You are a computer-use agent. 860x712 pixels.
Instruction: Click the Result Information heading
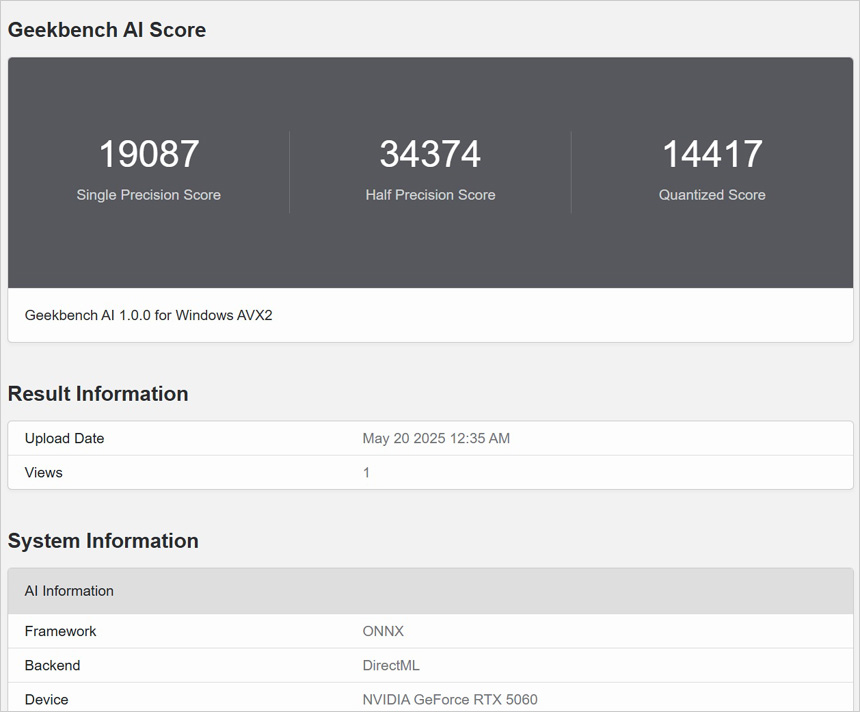click(x=98, y=394)
